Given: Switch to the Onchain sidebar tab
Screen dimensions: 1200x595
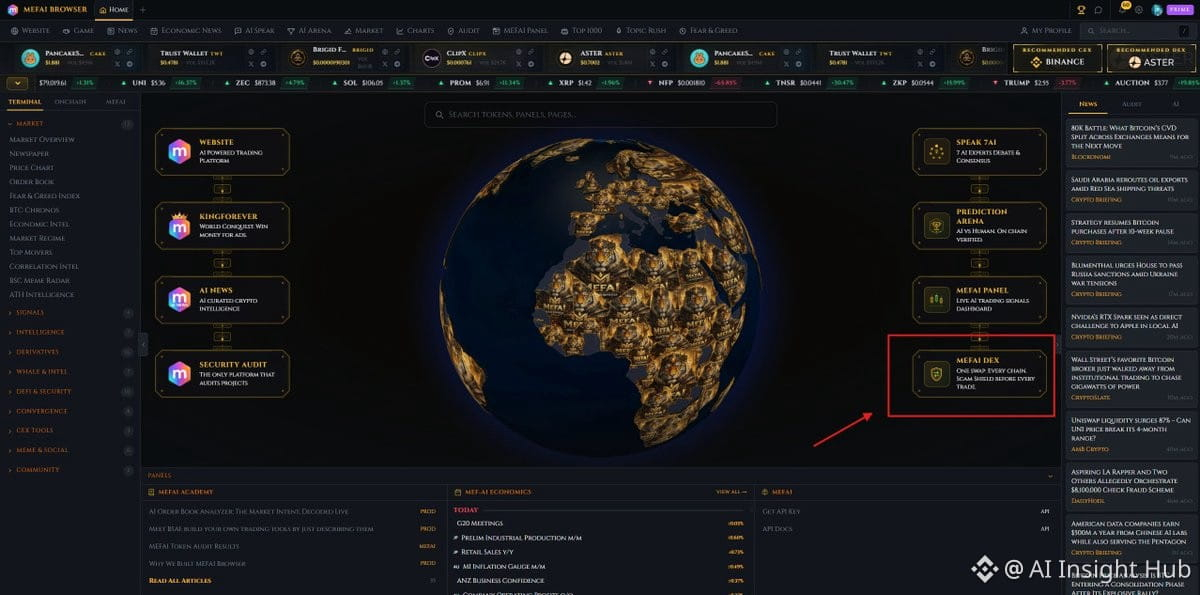Looking at the screenshot, I should pos(70,102).
